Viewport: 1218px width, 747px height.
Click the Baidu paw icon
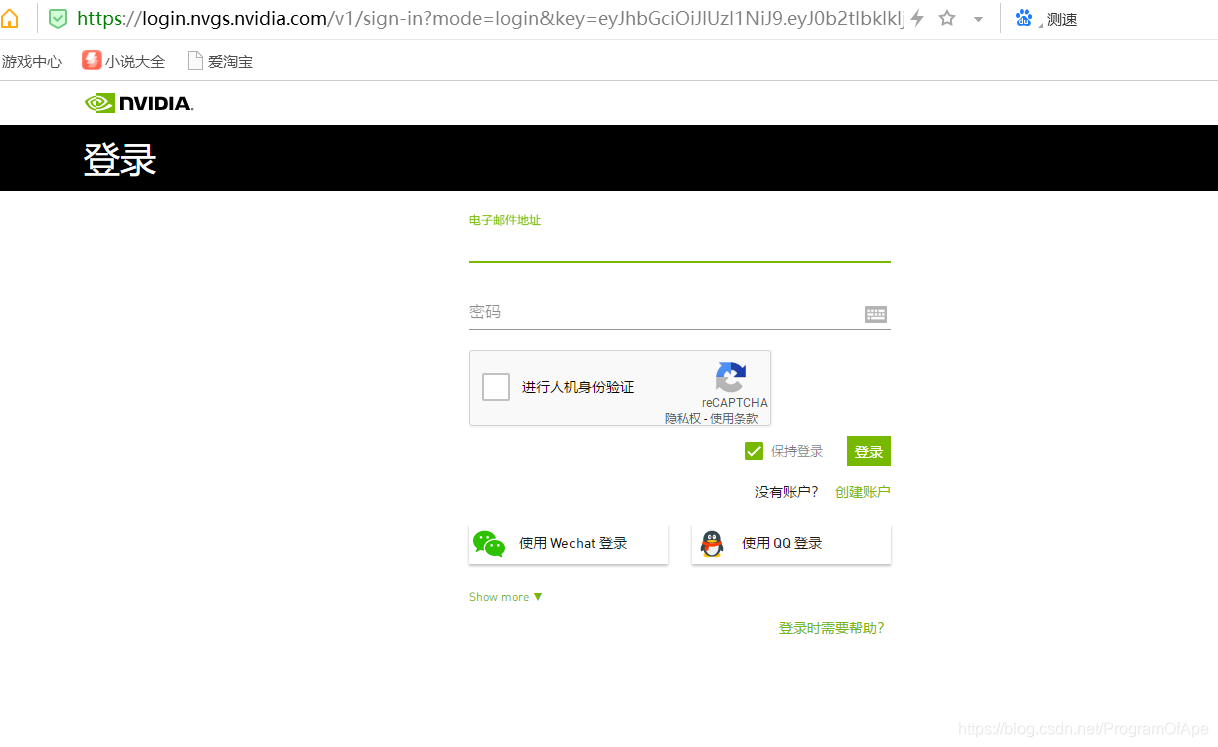click(x=1024, y=17)
